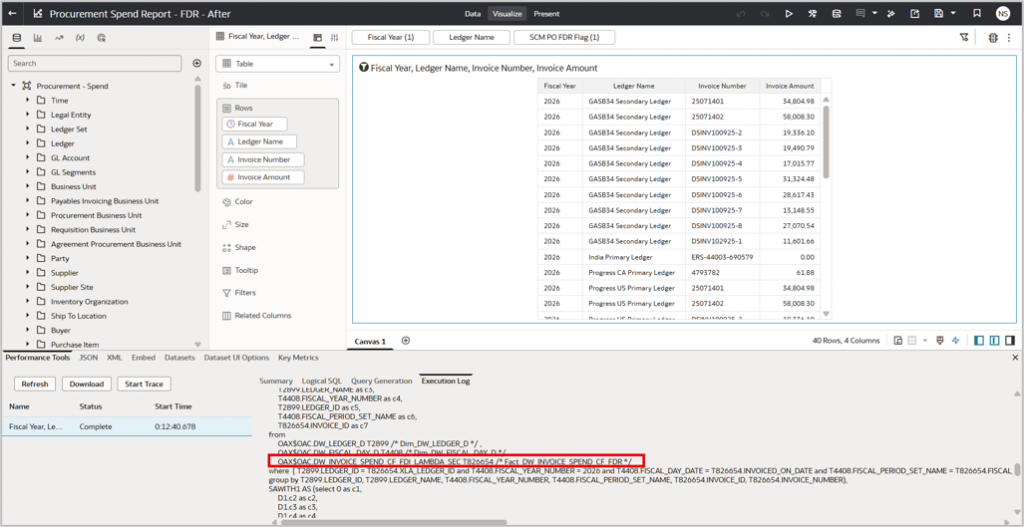Open the Table visualization type dropdown
1024x527 pixels.
click(278, 64)
